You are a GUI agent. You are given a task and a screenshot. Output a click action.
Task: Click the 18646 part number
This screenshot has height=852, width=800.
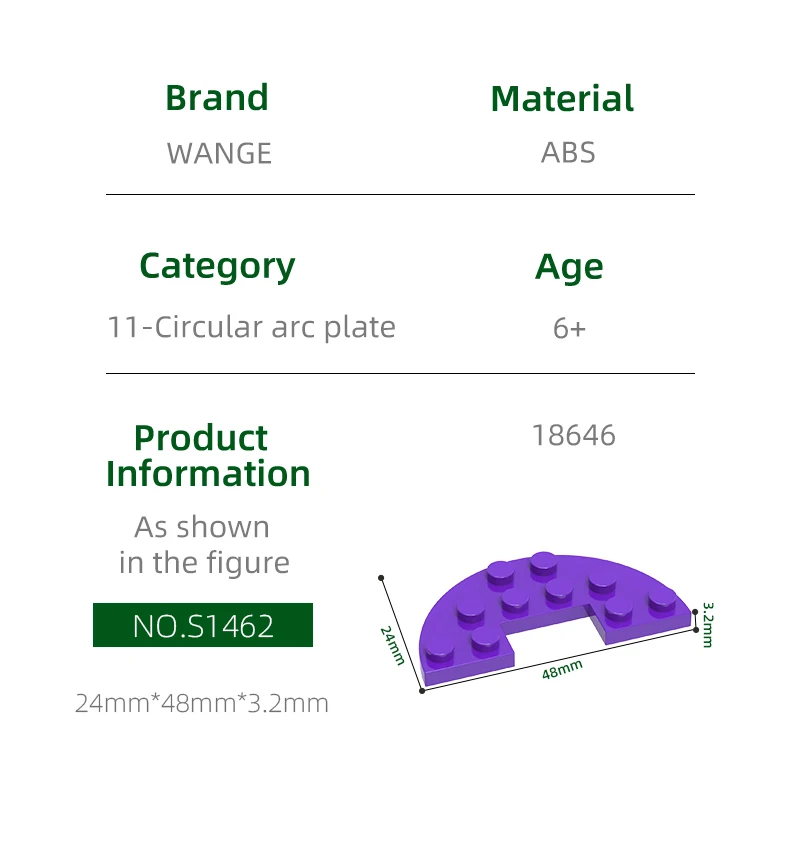[x=574, y=436]
